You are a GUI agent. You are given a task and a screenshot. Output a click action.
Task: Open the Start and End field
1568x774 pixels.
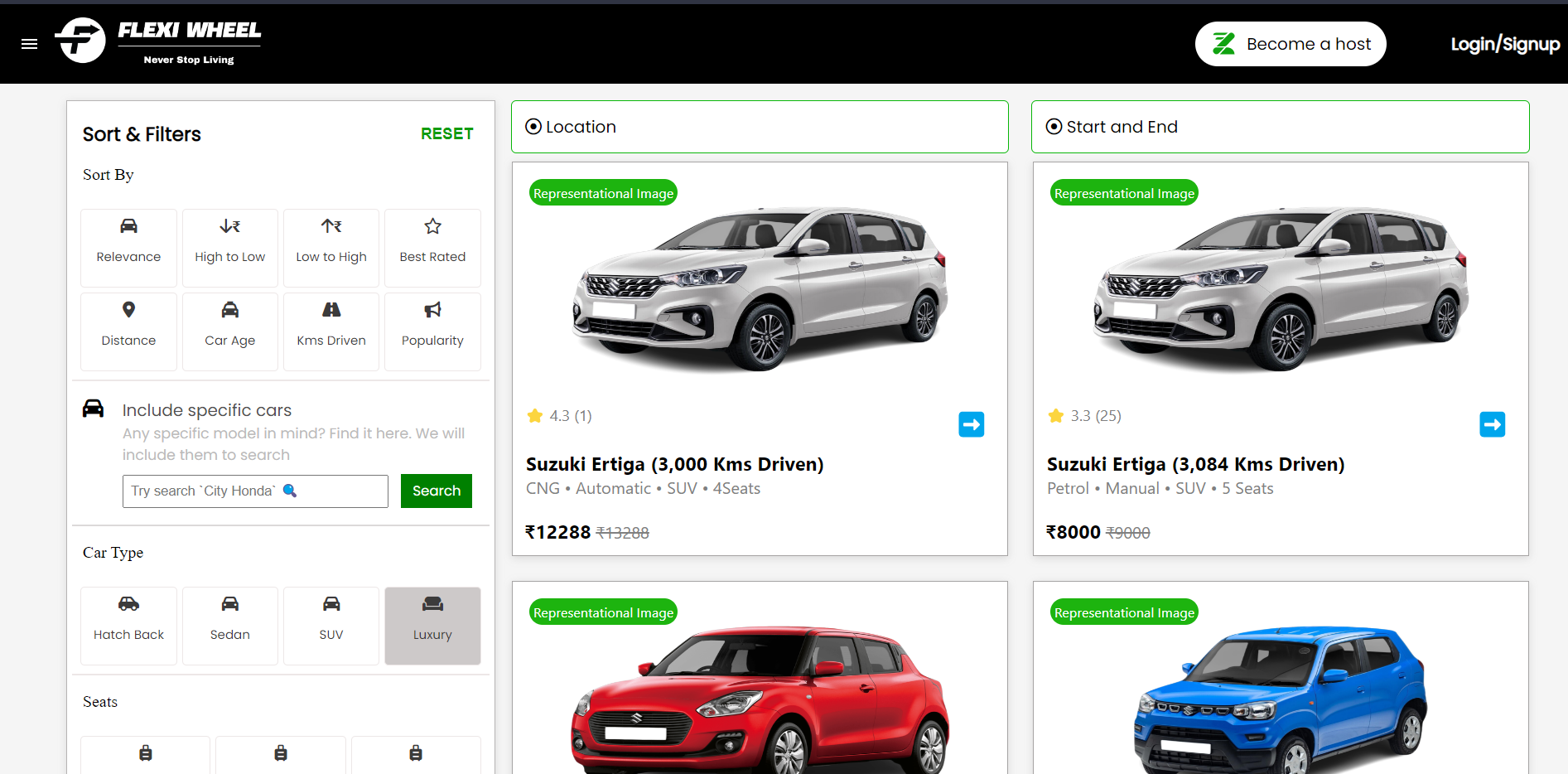1280,127
